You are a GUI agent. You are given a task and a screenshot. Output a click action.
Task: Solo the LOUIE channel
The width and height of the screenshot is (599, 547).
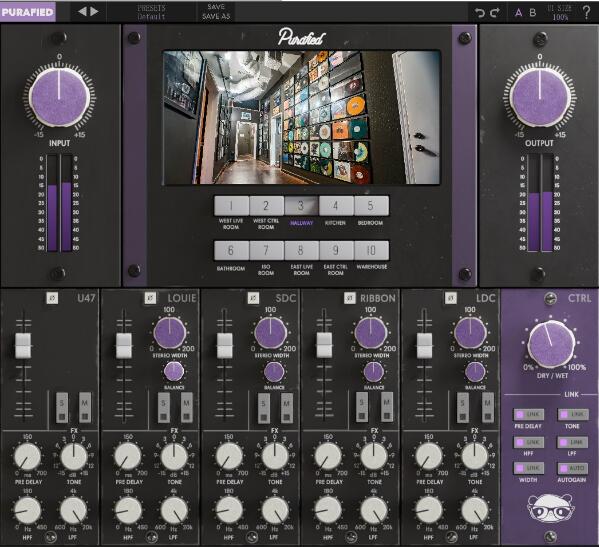click(164, 407)
